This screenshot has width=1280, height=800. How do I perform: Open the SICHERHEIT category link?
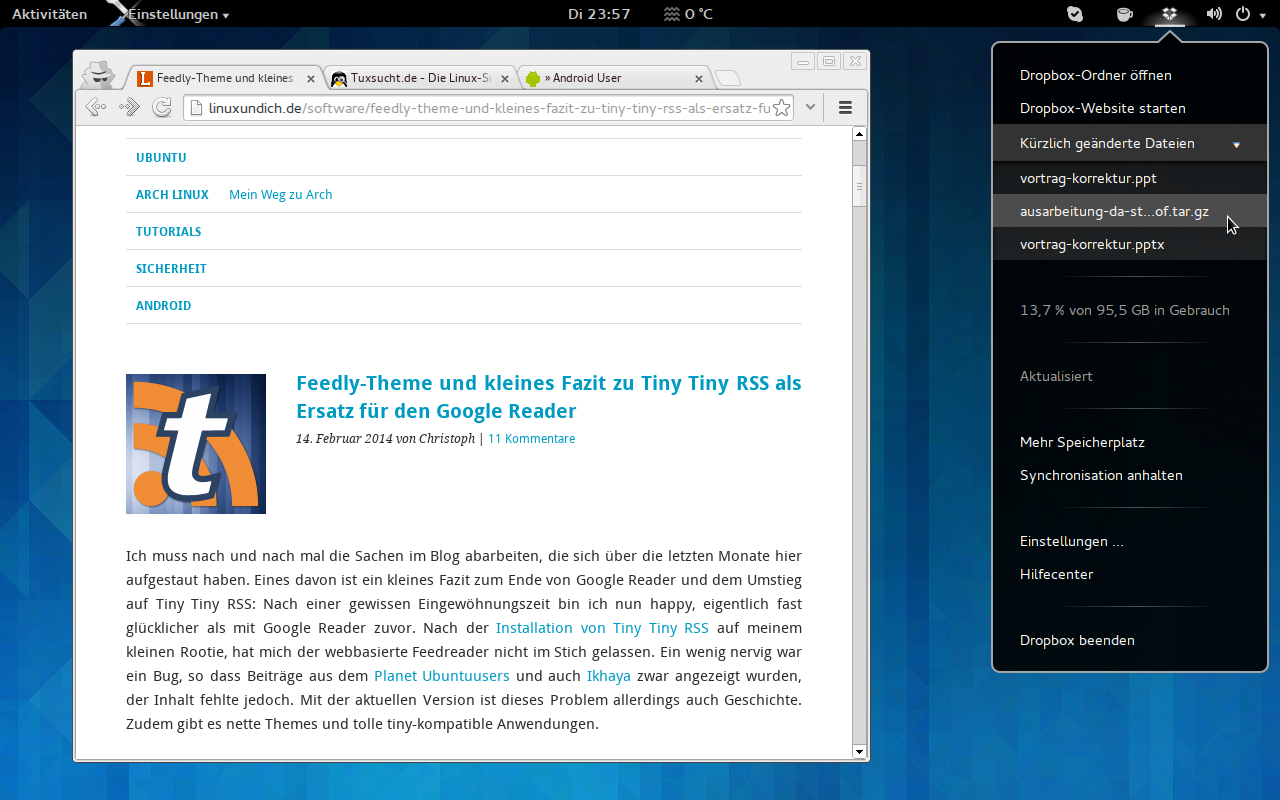click(171, 269)
